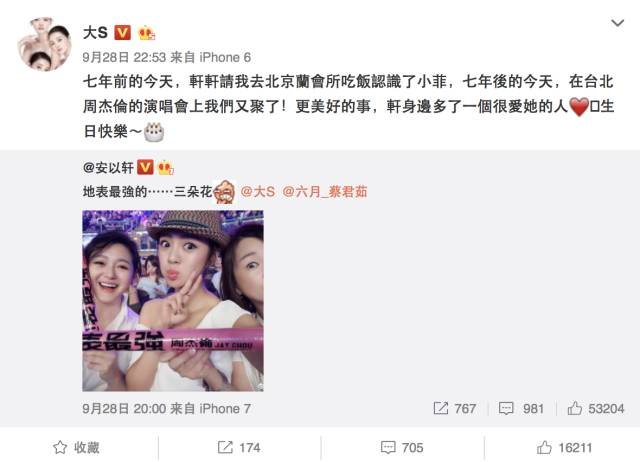The image size is (640, 462).
Task: Enlarge the concert selfie photo thumbnail
Action: pyautogui.click(x=173, y=301)
